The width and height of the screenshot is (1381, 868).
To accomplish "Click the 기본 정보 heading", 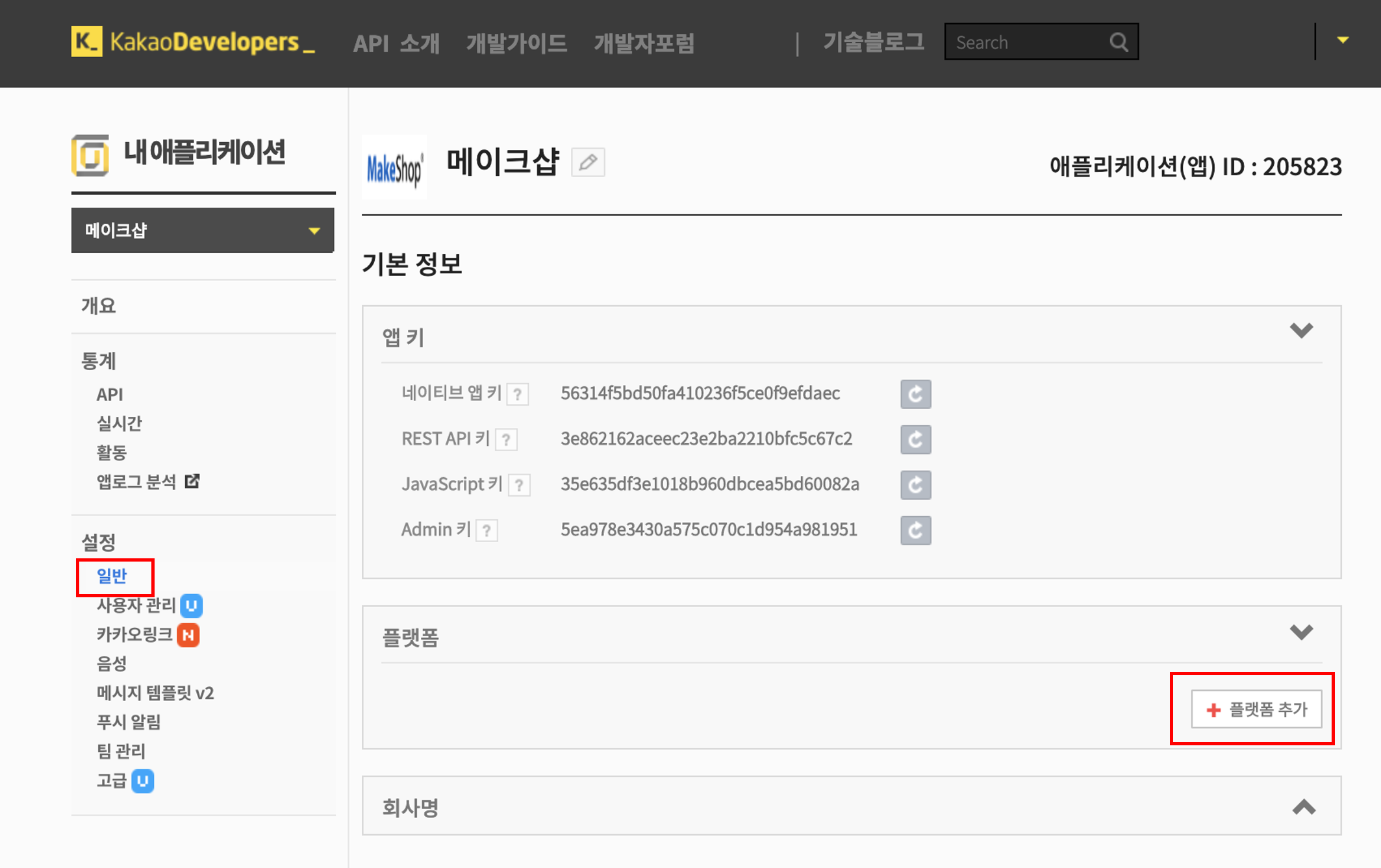I will coord(412,264).
